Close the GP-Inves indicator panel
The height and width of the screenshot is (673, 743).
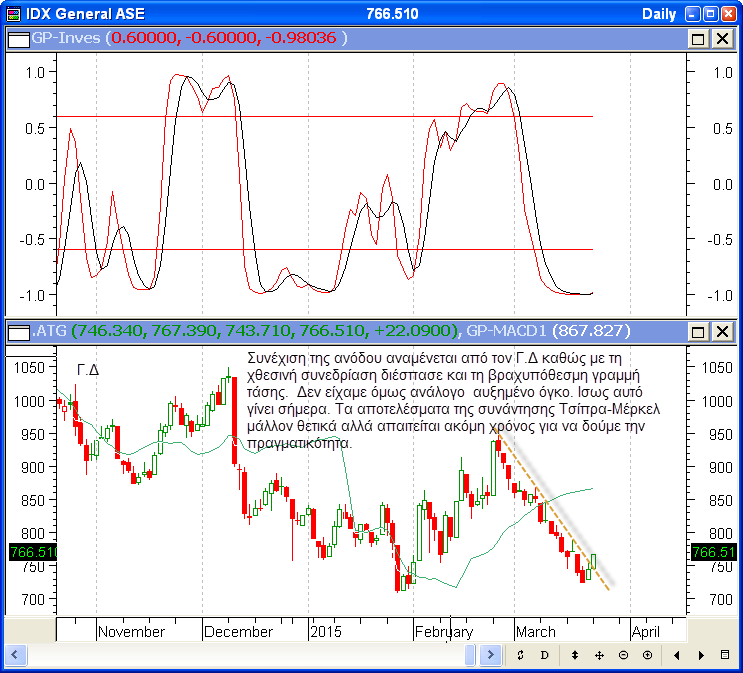tap(723, 38)
